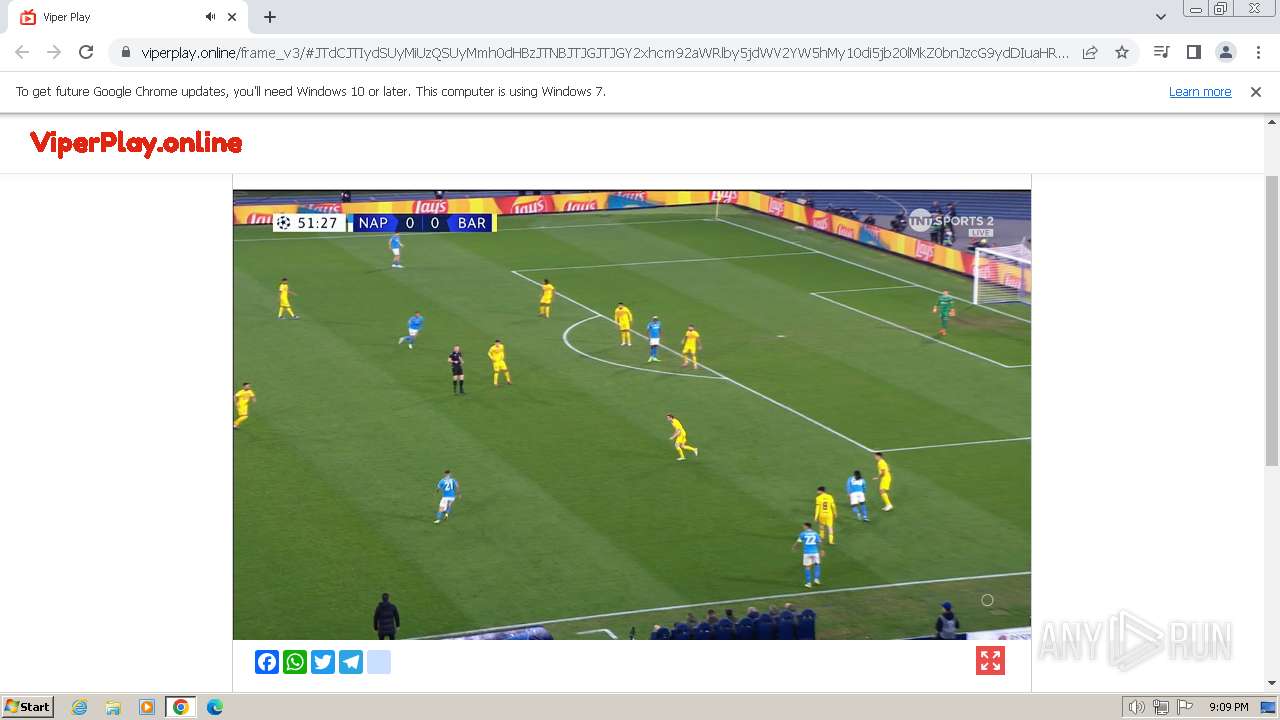The image size is (1280, 720).
Task: Share the stream on Facebook
Action: 267,662
